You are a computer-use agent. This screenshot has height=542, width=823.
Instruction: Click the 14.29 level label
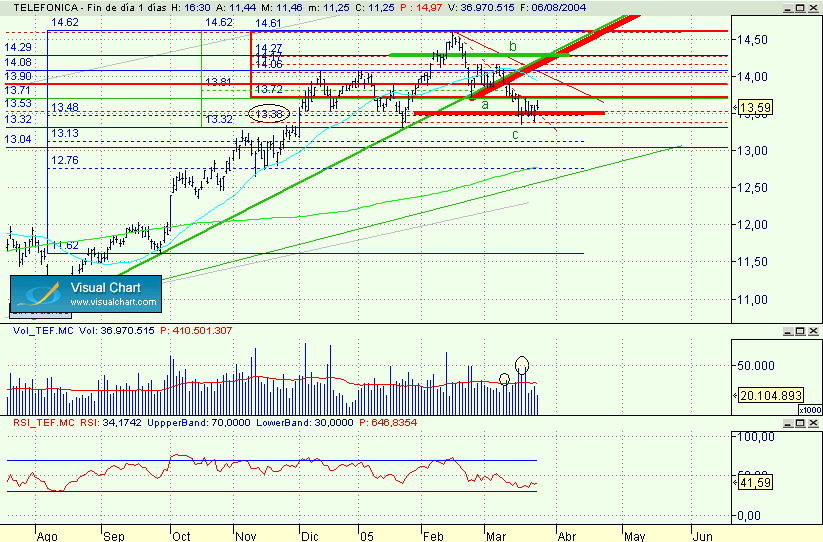pos(18,47)
